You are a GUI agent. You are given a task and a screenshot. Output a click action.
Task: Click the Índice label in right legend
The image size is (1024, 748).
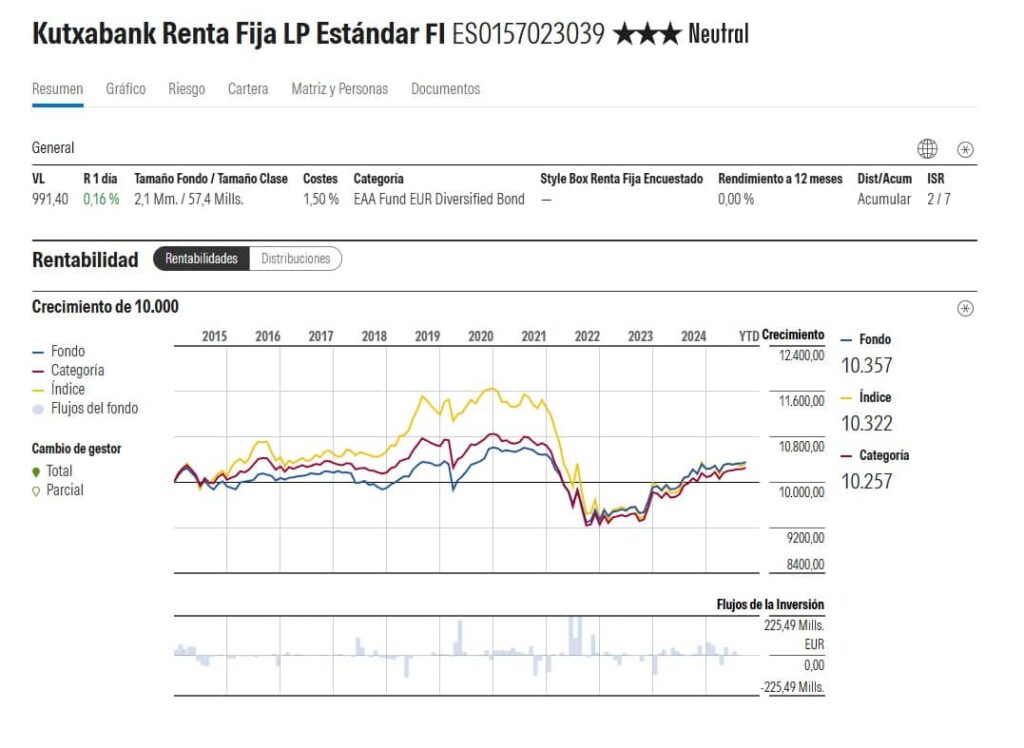874,397
